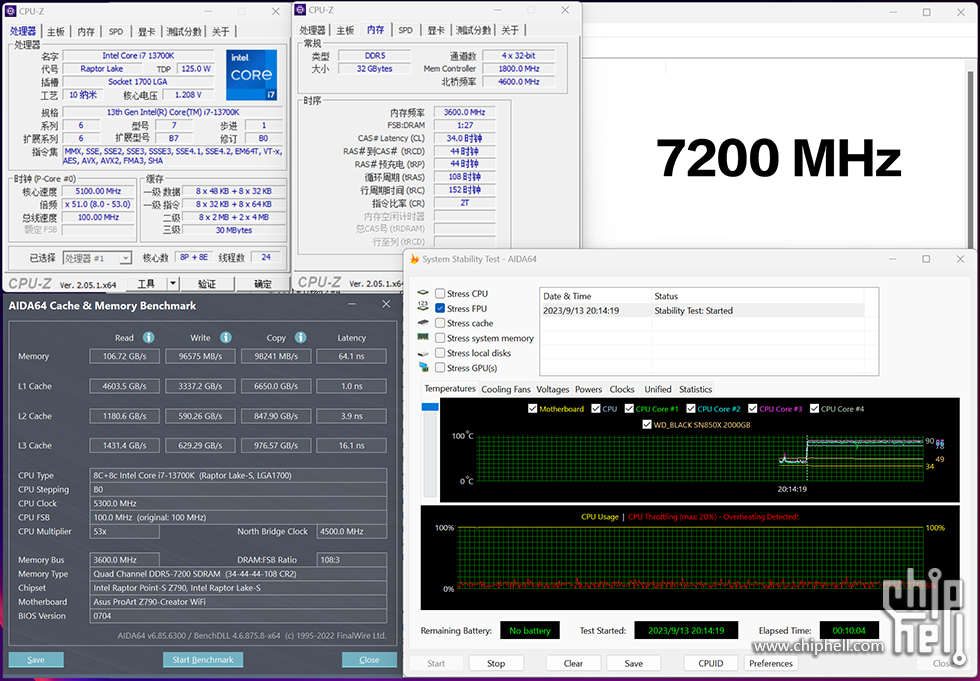
Task: Switch to the 主板 tab in CPU-Z processor window
Action: (x=56, y=31)
